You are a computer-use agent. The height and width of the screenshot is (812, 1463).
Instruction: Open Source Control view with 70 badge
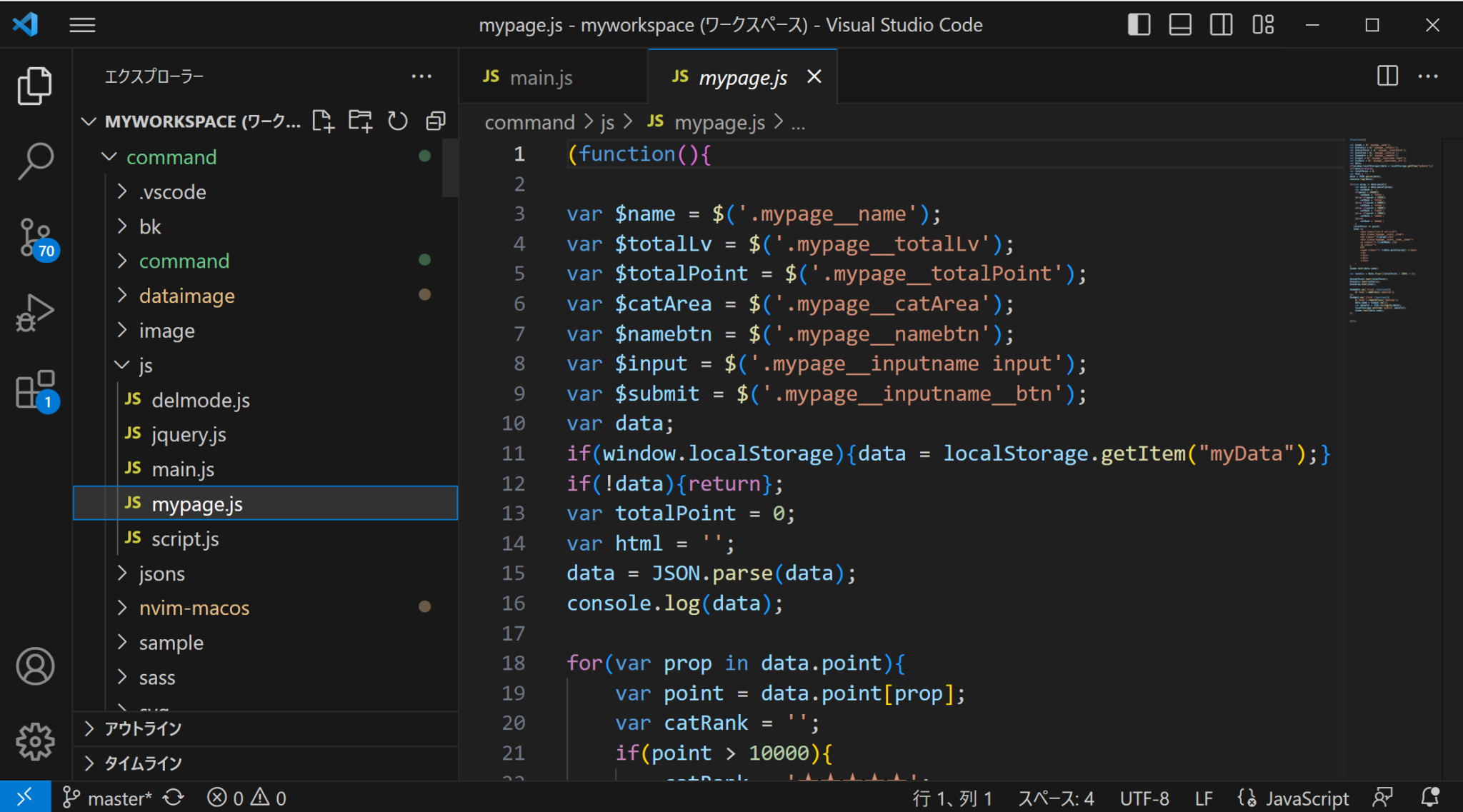click(x=34, y=237)
